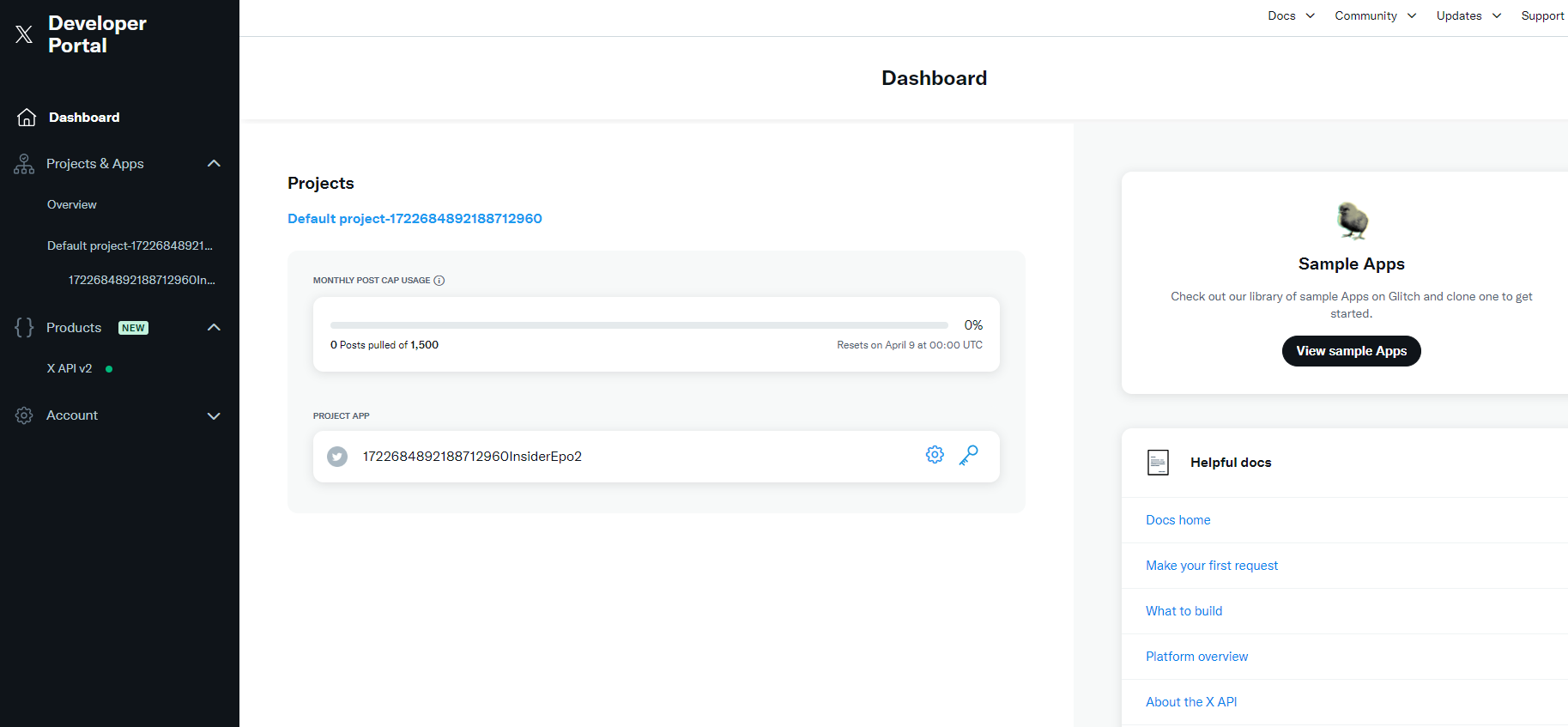
Task: Click the 1722684892188712960InsiderEpo2 app name
Action: (x=472, y=457)
